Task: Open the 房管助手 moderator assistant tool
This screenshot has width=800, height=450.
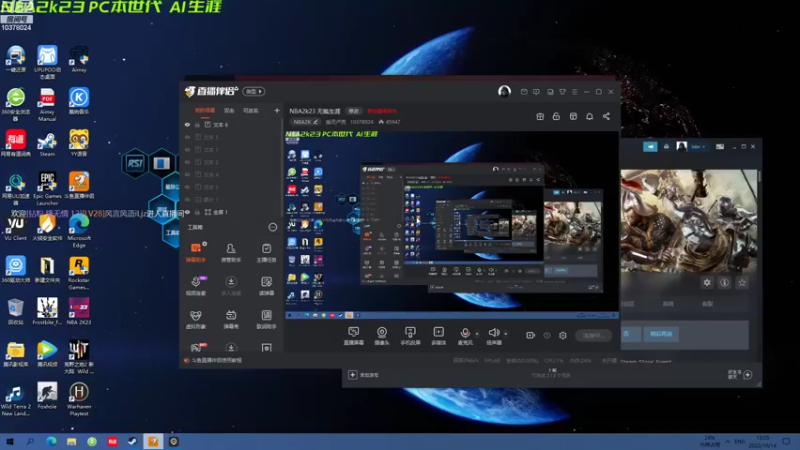Action: pos(231,253)
